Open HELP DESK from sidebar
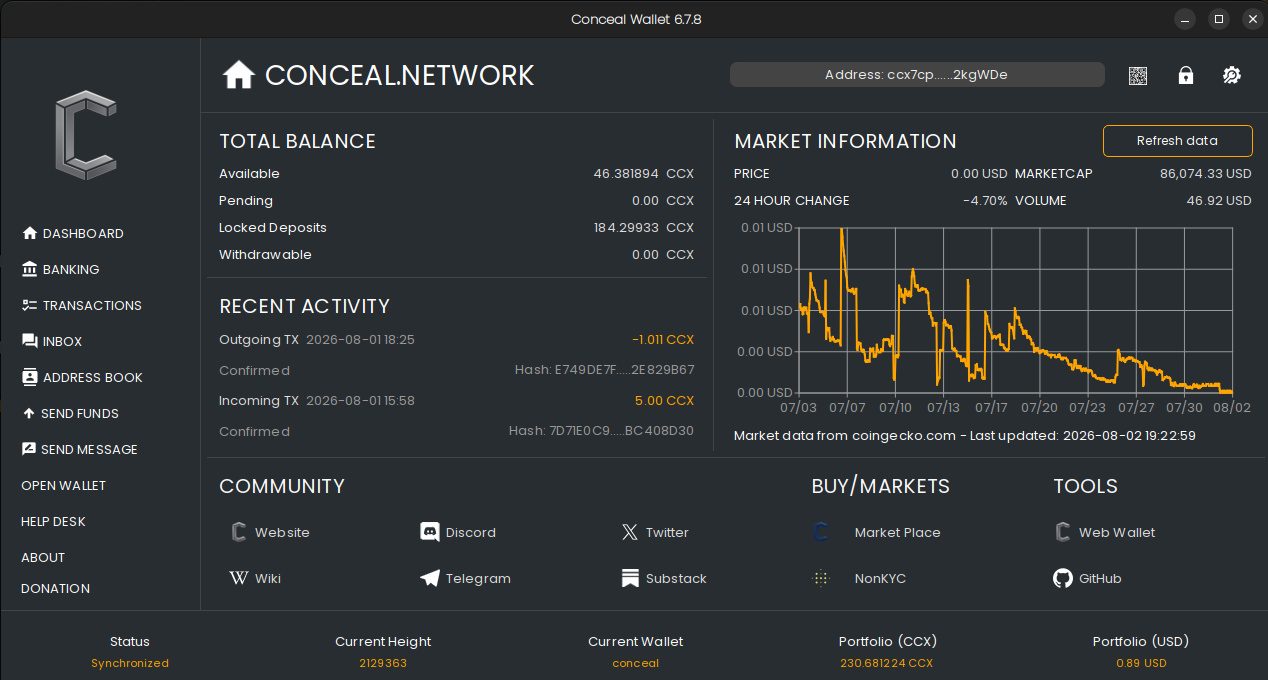Screen dimensions: 1268x680 (53, 521)
